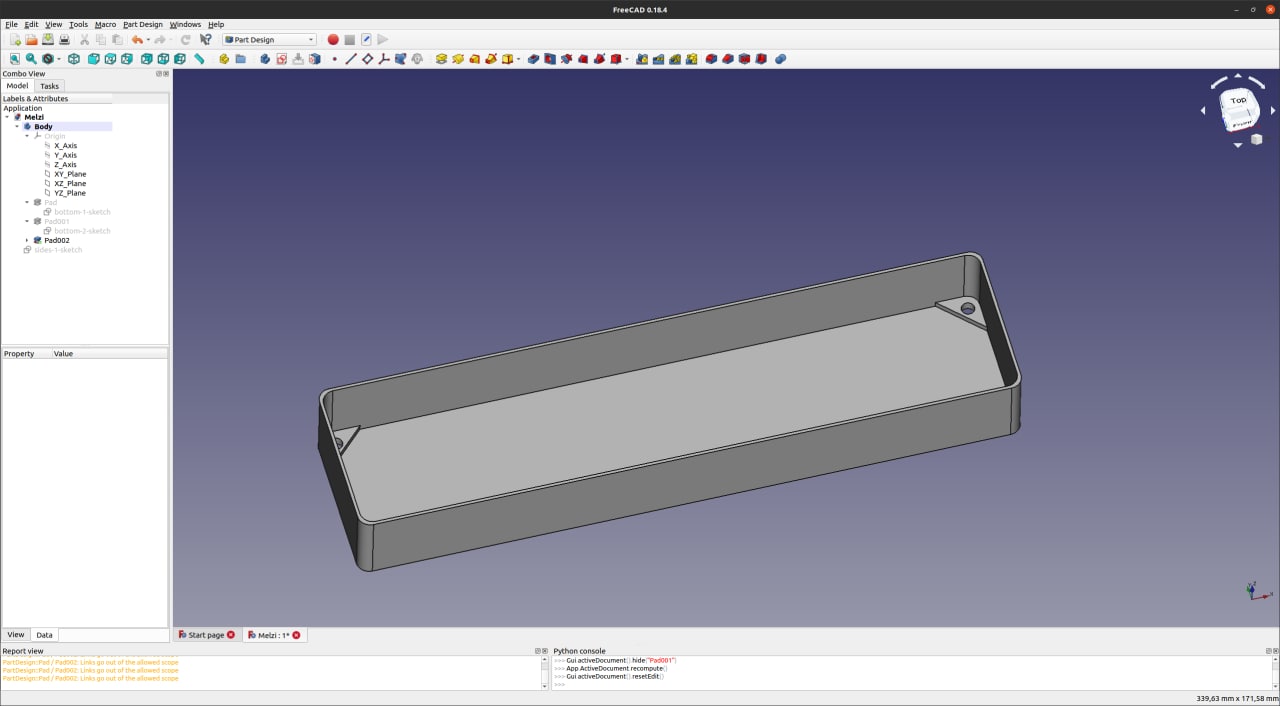The image size is (1280, 706).
Task: Collapse the Origin tree node
Action: (x=27, y=136)
